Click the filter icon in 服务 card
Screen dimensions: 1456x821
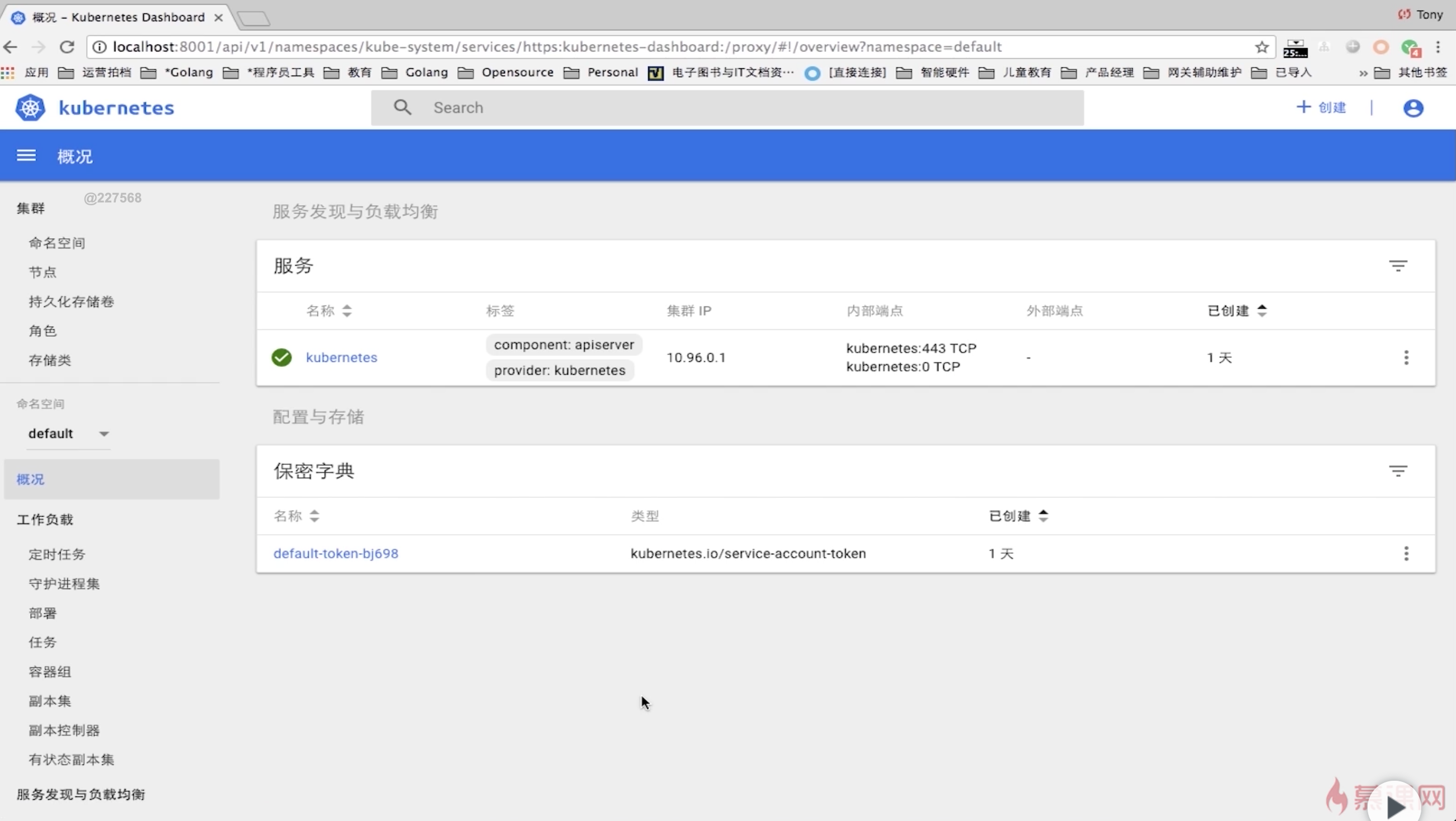tap(1398, 266)
